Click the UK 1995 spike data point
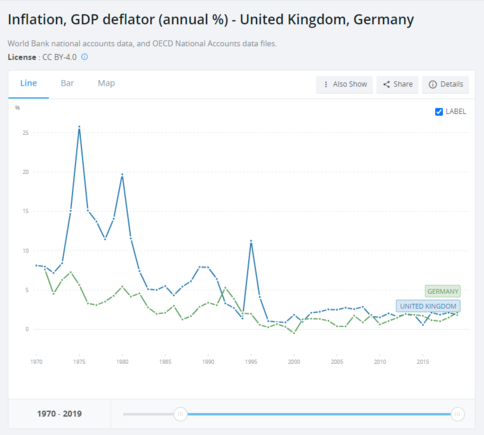The height and width of the screenshot is (435, 484). [251, 241]
